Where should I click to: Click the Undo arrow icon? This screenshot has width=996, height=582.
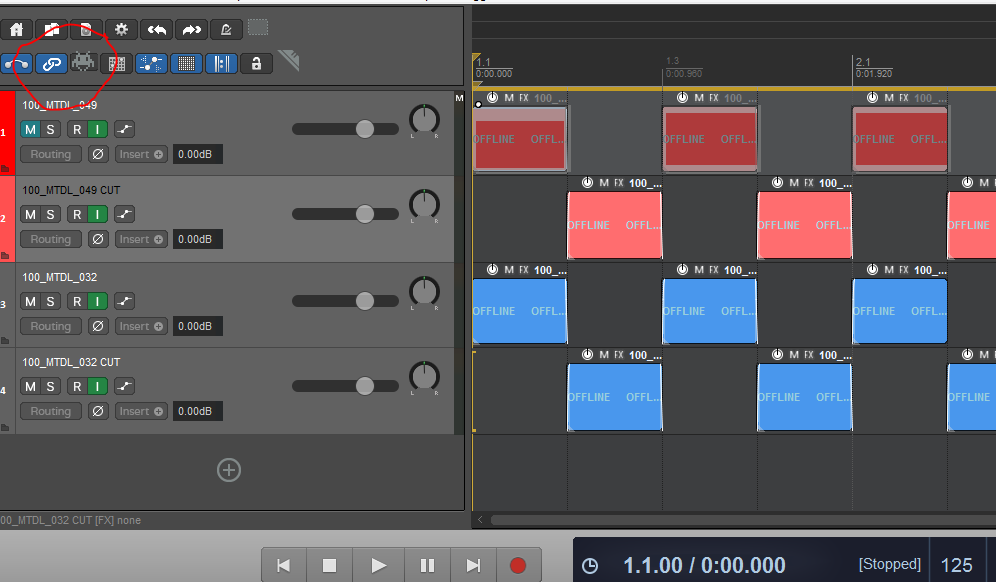click(156, 29)
